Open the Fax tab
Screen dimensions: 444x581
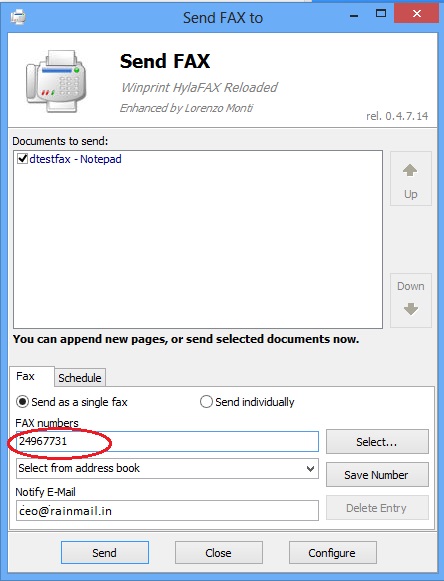26,376
